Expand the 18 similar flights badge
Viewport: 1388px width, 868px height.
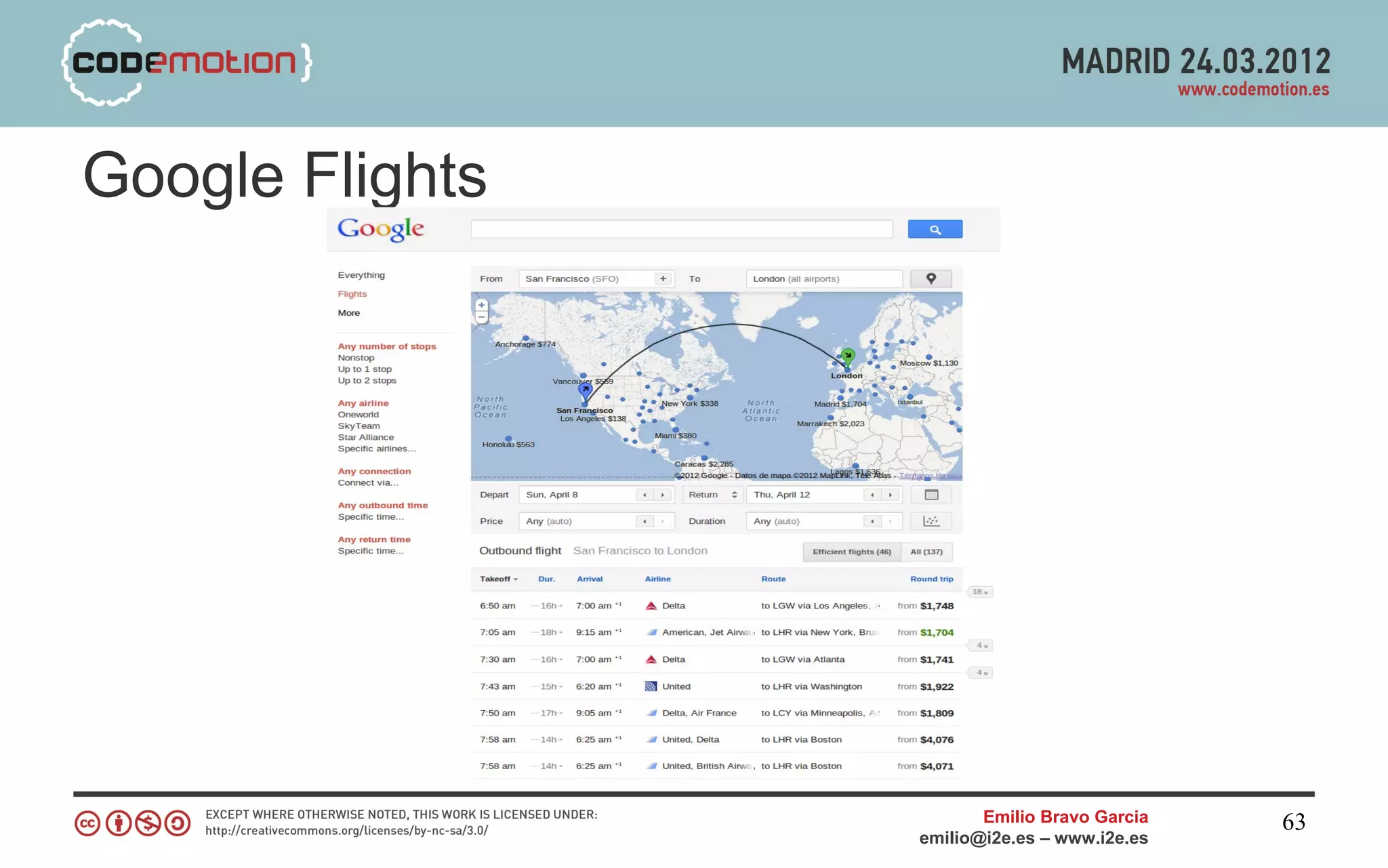click(980, 592)
